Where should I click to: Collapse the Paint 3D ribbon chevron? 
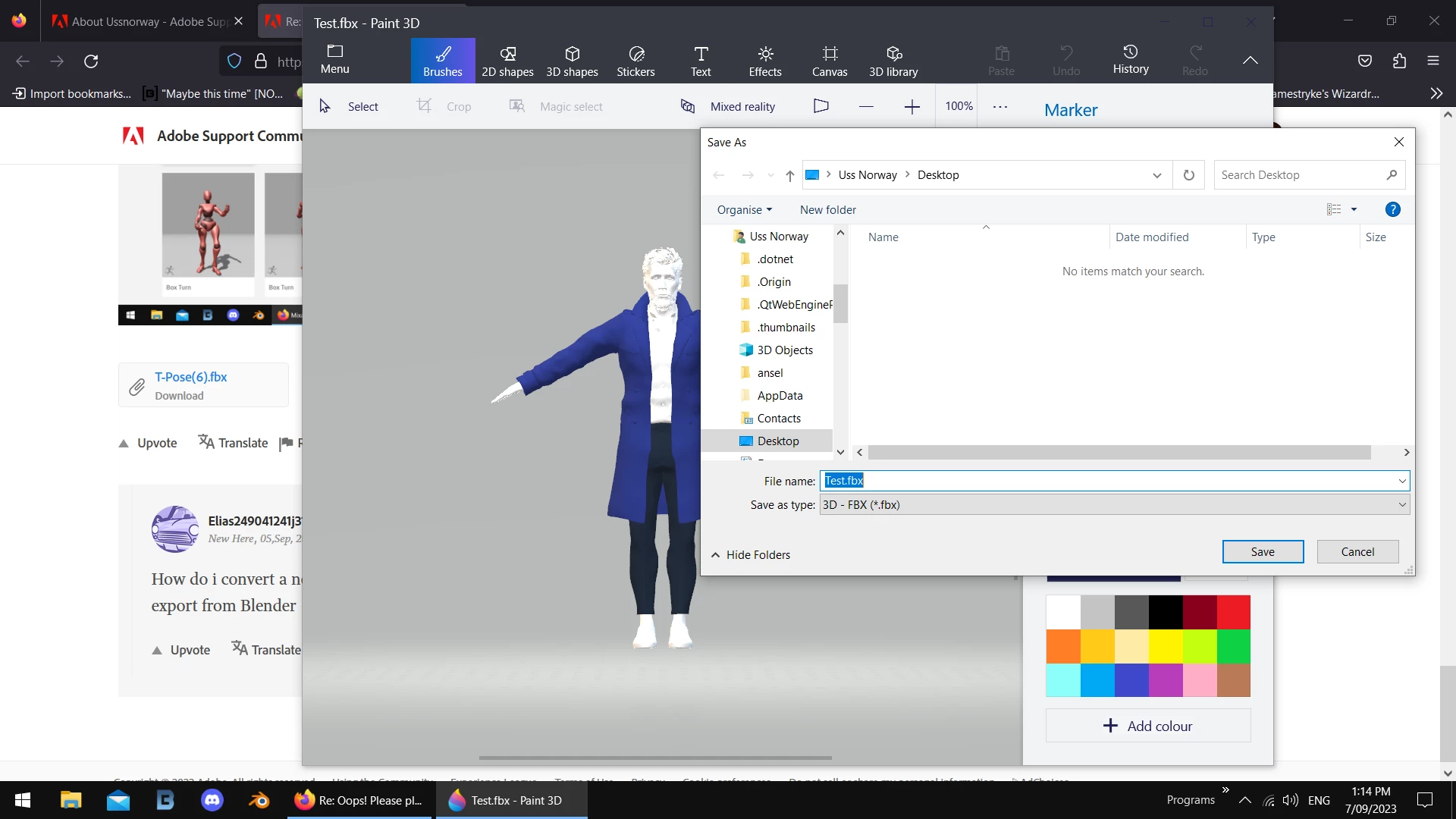1250,60
